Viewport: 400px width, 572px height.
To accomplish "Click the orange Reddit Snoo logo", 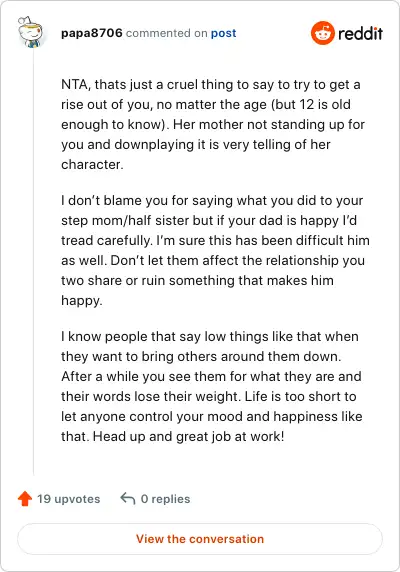I will (x=323, y=33).
